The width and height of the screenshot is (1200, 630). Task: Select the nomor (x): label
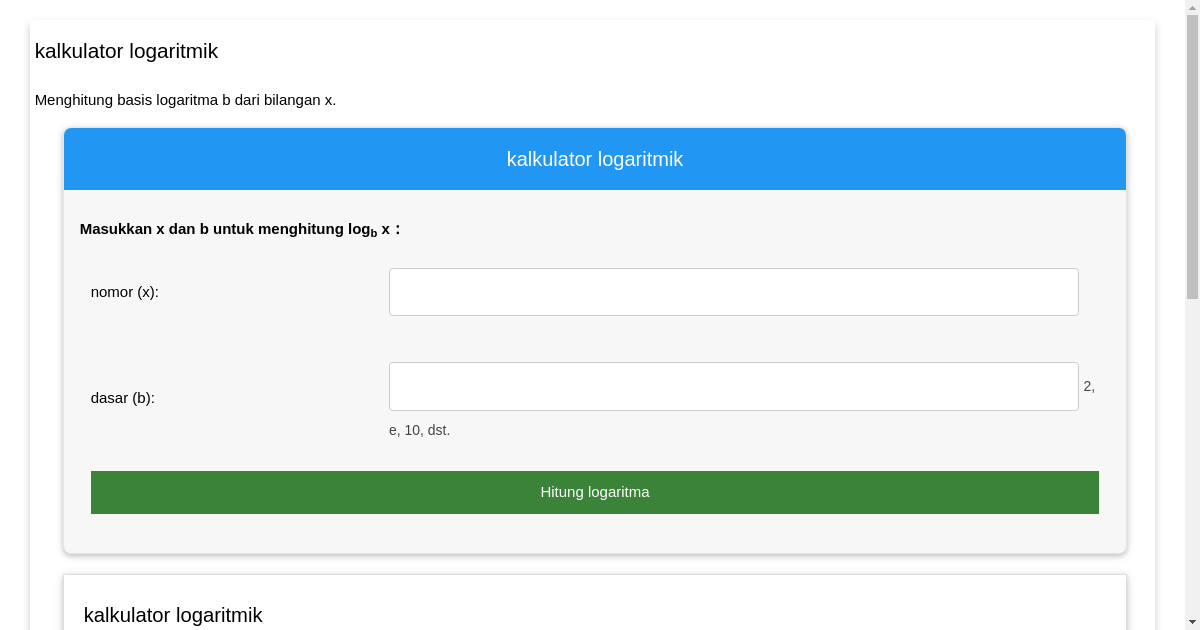(x=124, y=292)
